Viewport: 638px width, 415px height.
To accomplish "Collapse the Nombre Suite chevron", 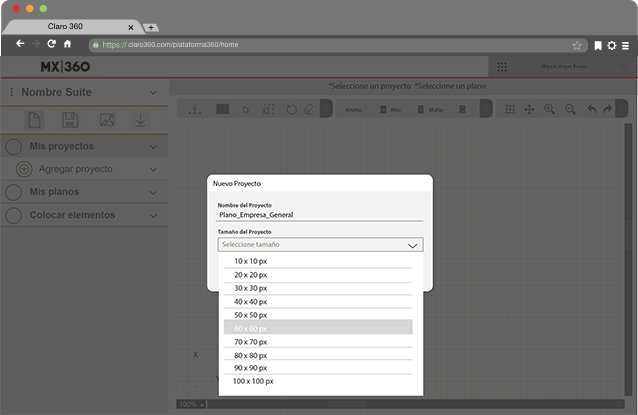I will tap(153, 93).
